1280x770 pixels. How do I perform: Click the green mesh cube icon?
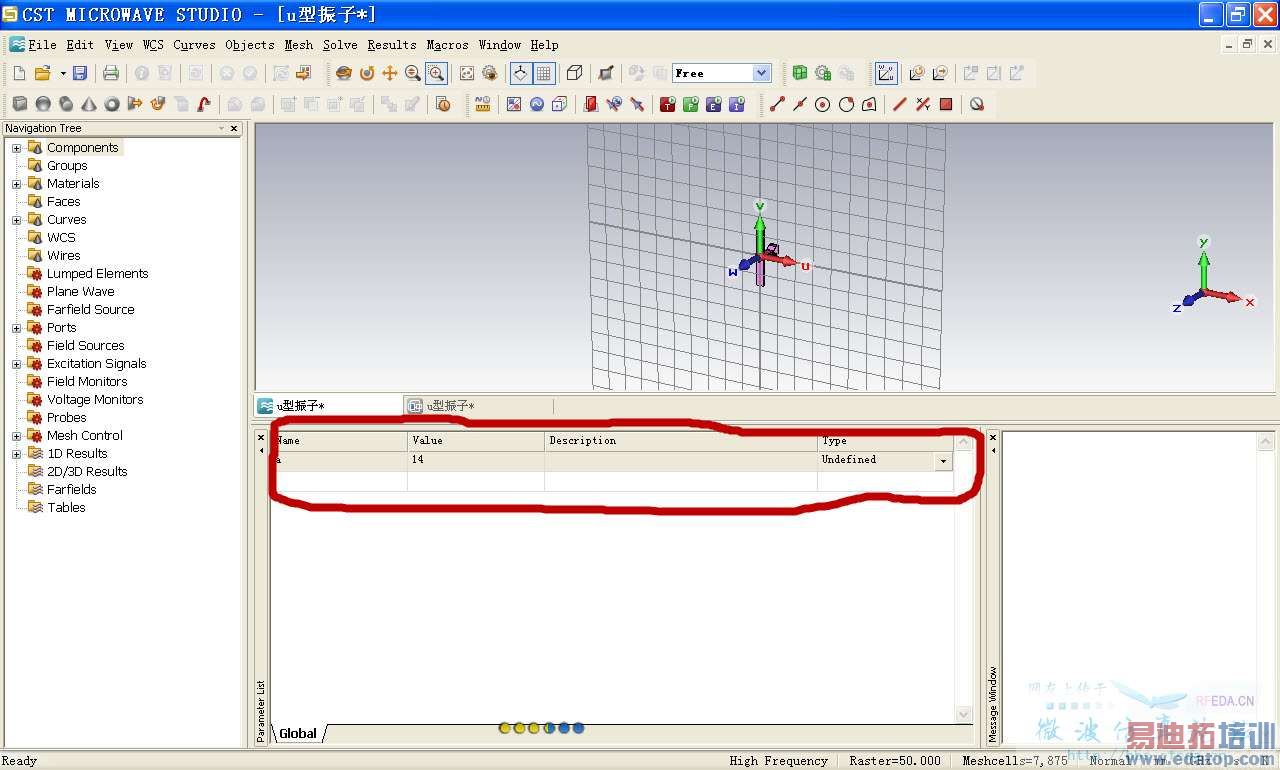click(800, 73)
